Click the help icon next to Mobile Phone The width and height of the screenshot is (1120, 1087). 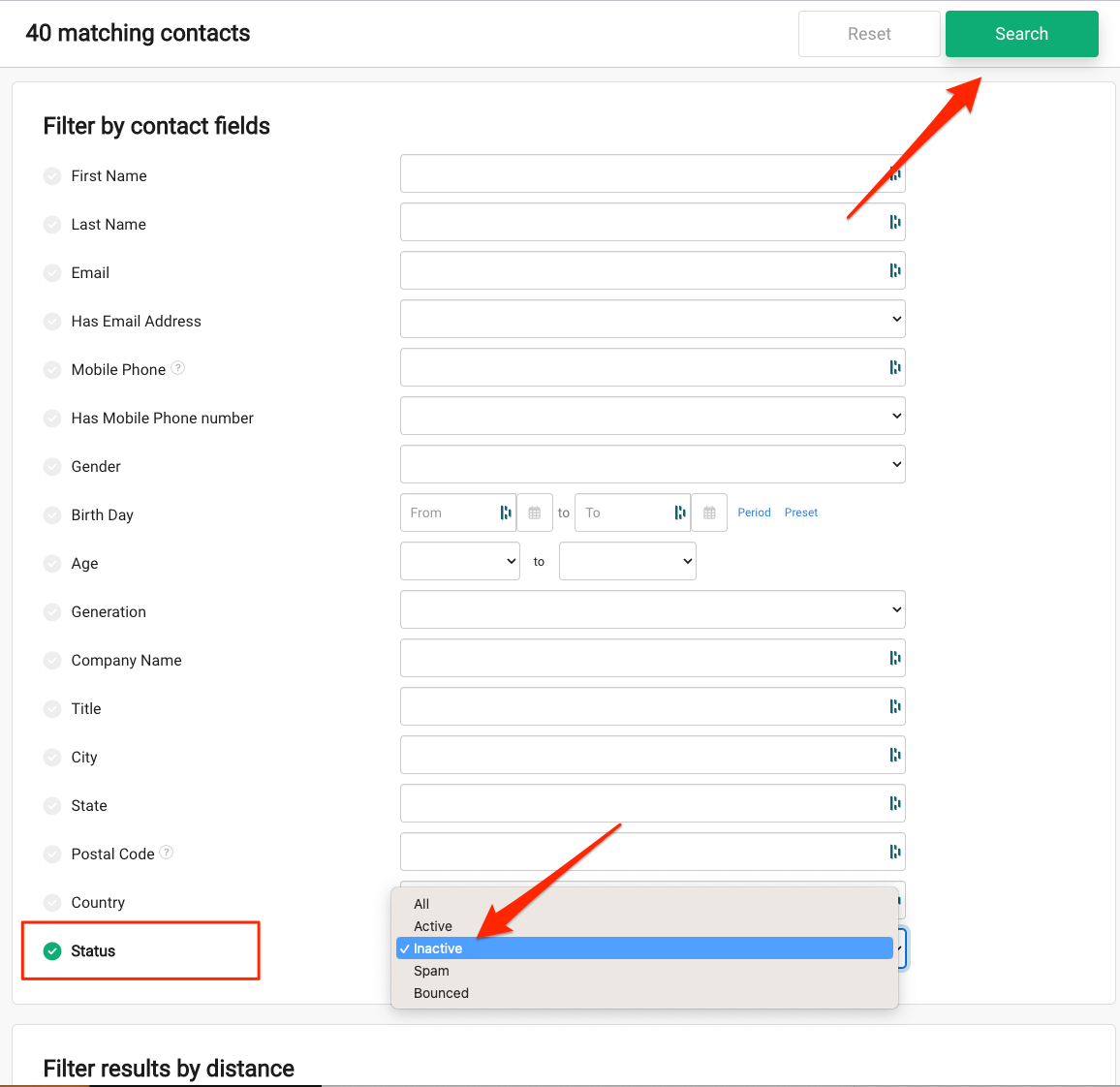(178, 368)
